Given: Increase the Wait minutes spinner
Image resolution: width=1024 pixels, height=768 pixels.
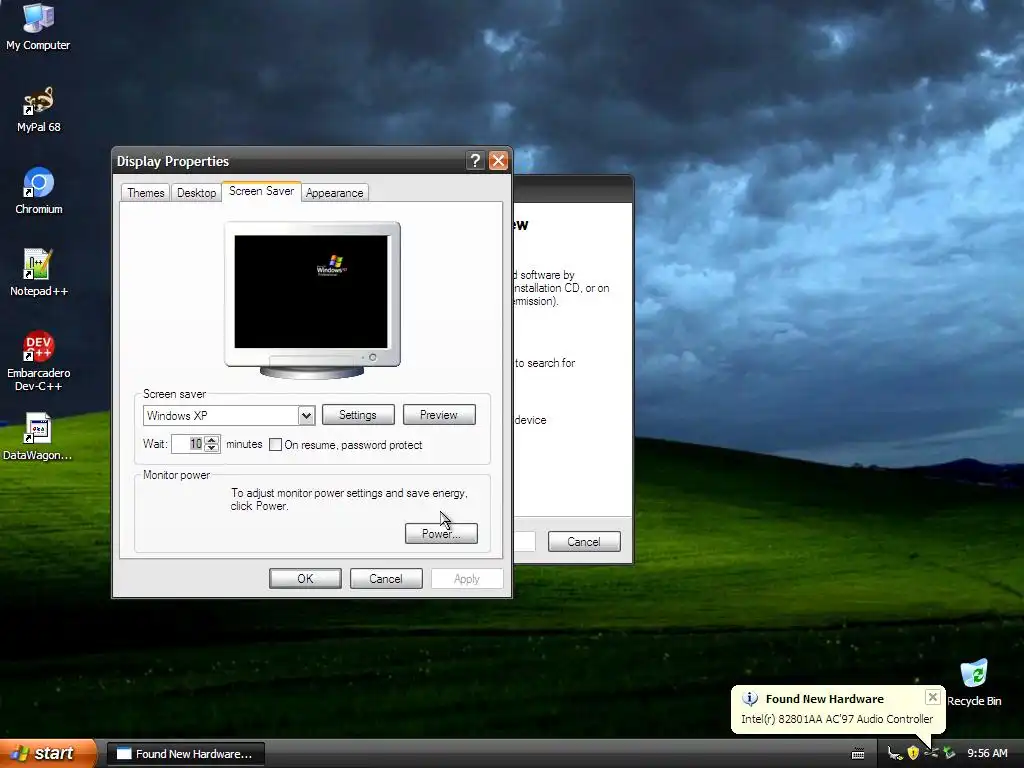Looking at the screenshot, I should click(211, 440).
